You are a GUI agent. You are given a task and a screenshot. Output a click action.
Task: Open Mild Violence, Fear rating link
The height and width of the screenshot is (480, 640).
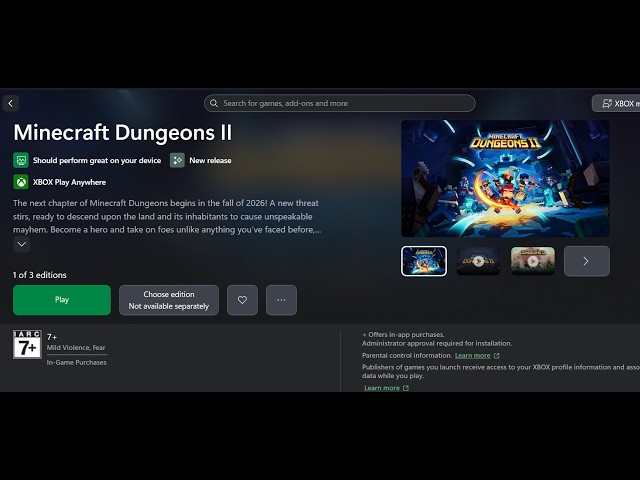pos(76,348)
